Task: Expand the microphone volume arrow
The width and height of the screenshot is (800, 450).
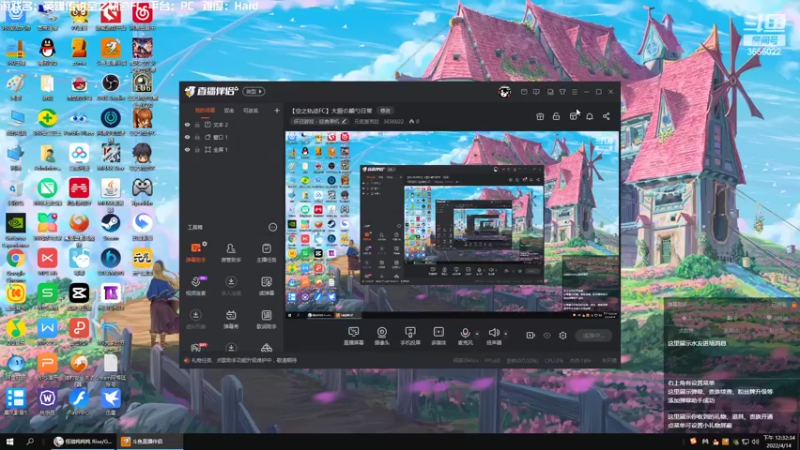Action: pyautogui.click(x=477, y=334)
